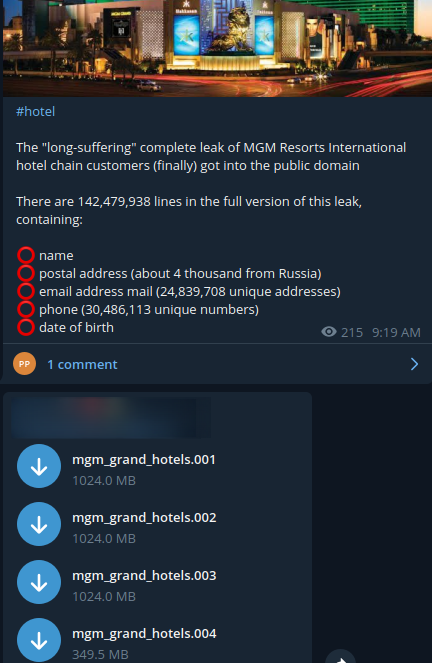
Task: Open the 1 comment thread
Action: pos(82,364)
